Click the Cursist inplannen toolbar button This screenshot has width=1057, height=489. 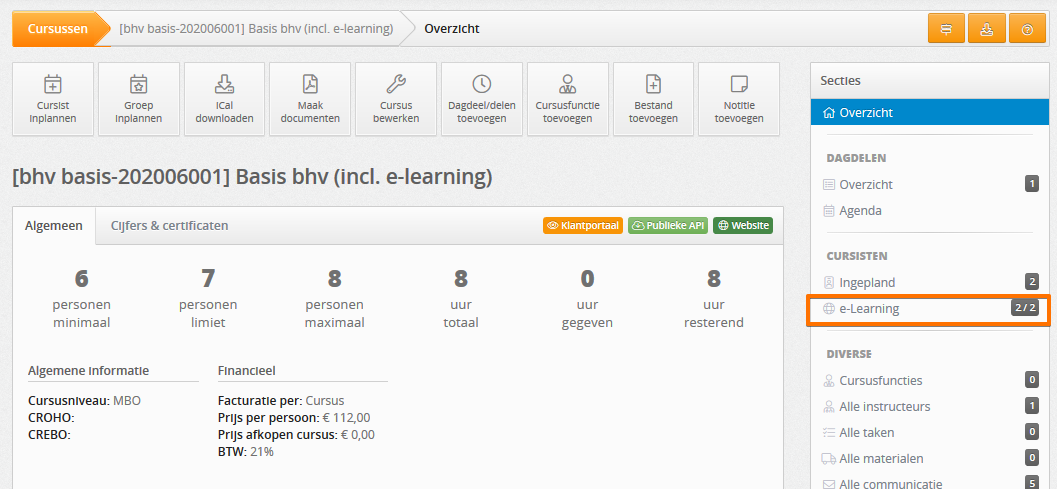tap(53, 99)
